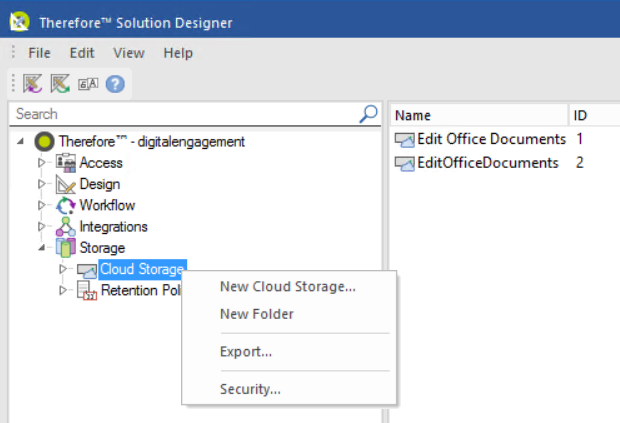Click the language translation toolbar icon
Image resolution: width=620 pixels, height=423 pixels.
88,84
